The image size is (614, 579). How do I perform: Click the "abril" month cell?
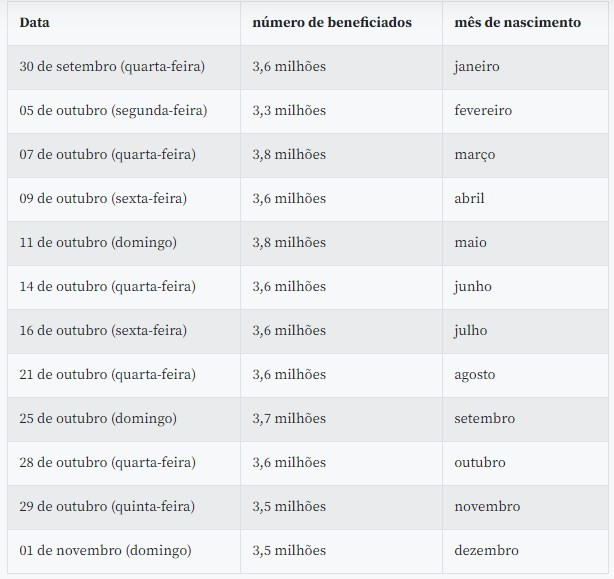pos(469,198)
